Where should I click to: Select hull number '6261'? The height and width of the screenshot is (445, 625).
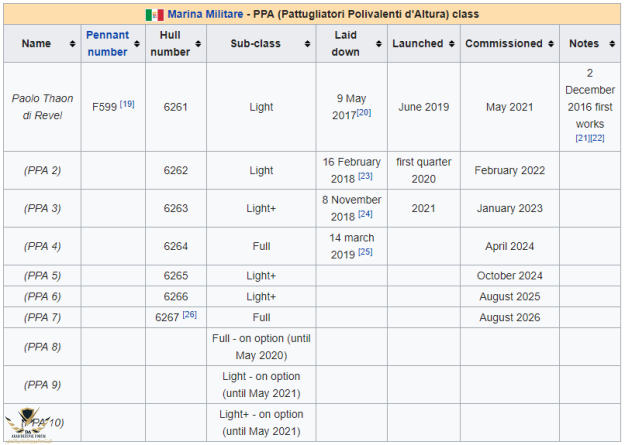176,107
